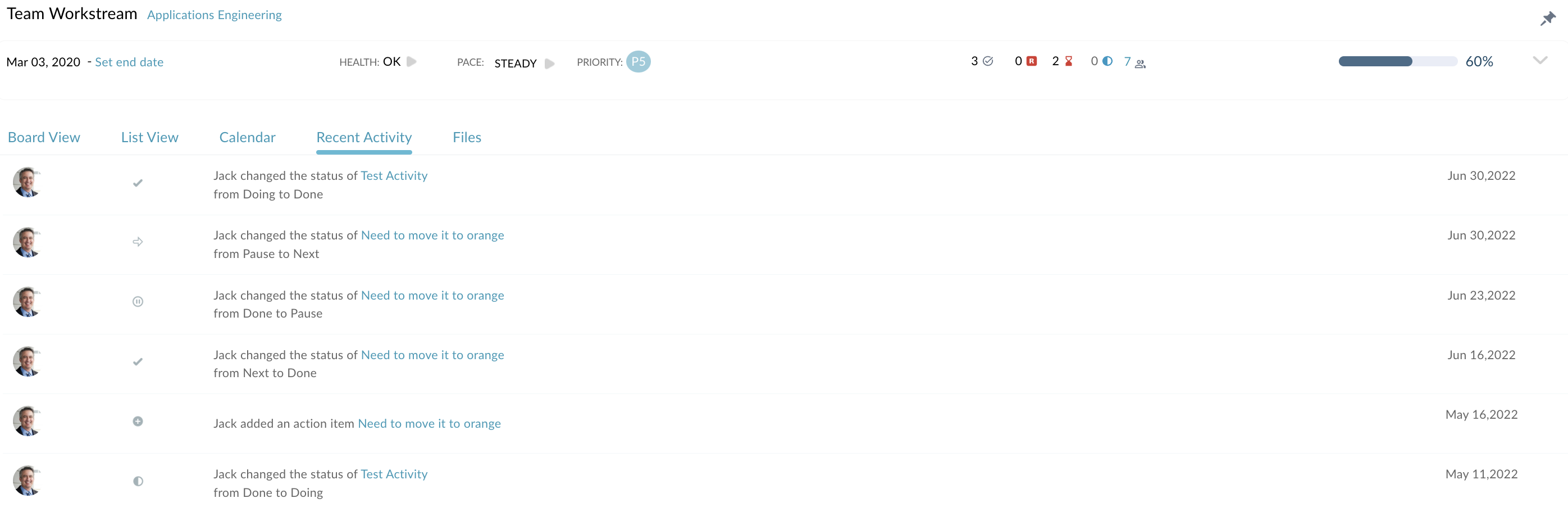The height and width of the screenshot is (507, 1568).
Task: Open Test Activity link in Done to Doing entry
Action: 394,474
